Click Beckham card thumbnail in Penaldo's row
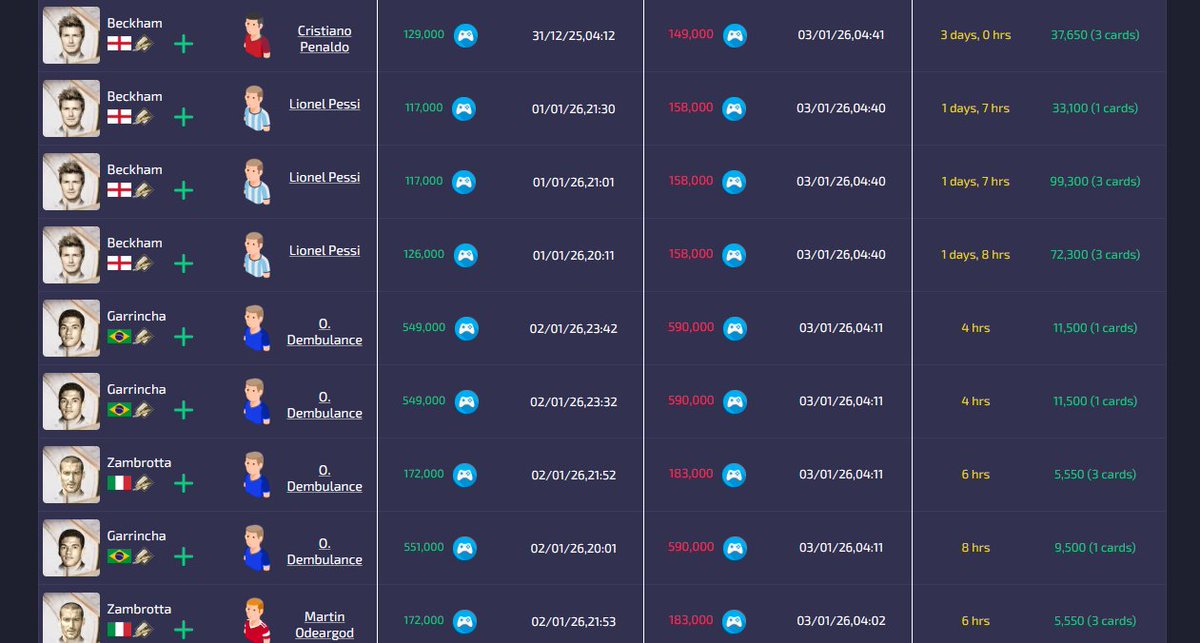 (71, 35)
